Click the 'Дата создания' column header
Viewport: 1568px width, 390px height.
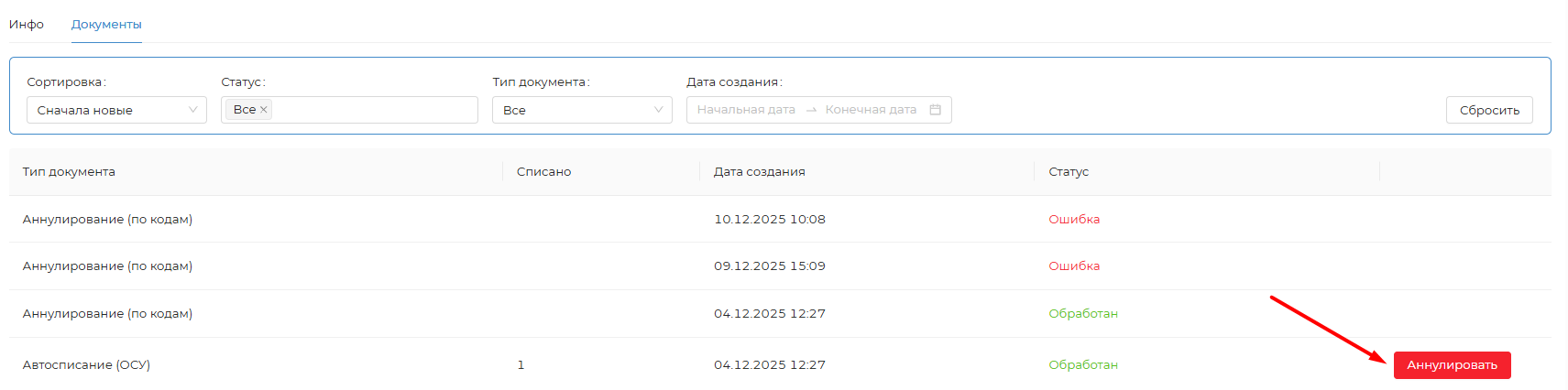tap(759, 172)
